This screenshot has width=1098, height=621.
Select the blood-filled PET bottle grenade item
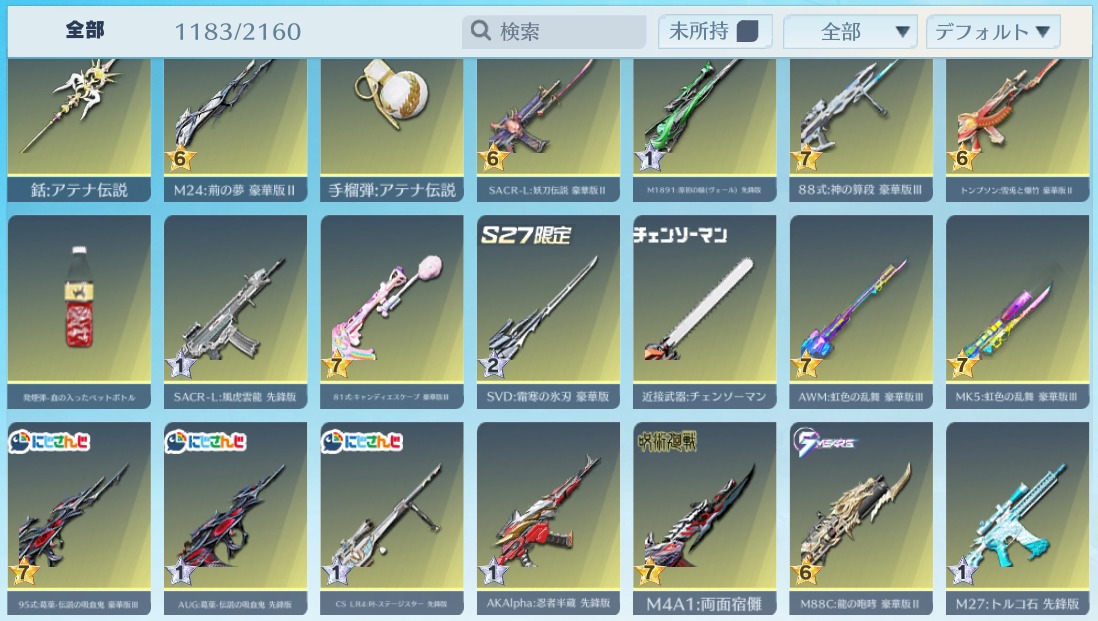coord(79,312)
